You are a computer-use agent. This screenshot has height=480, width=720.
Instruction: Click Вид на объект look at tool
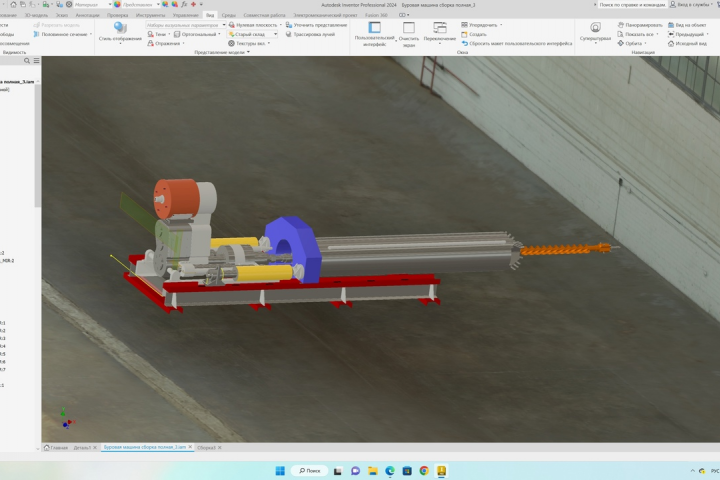coord(687,25)
